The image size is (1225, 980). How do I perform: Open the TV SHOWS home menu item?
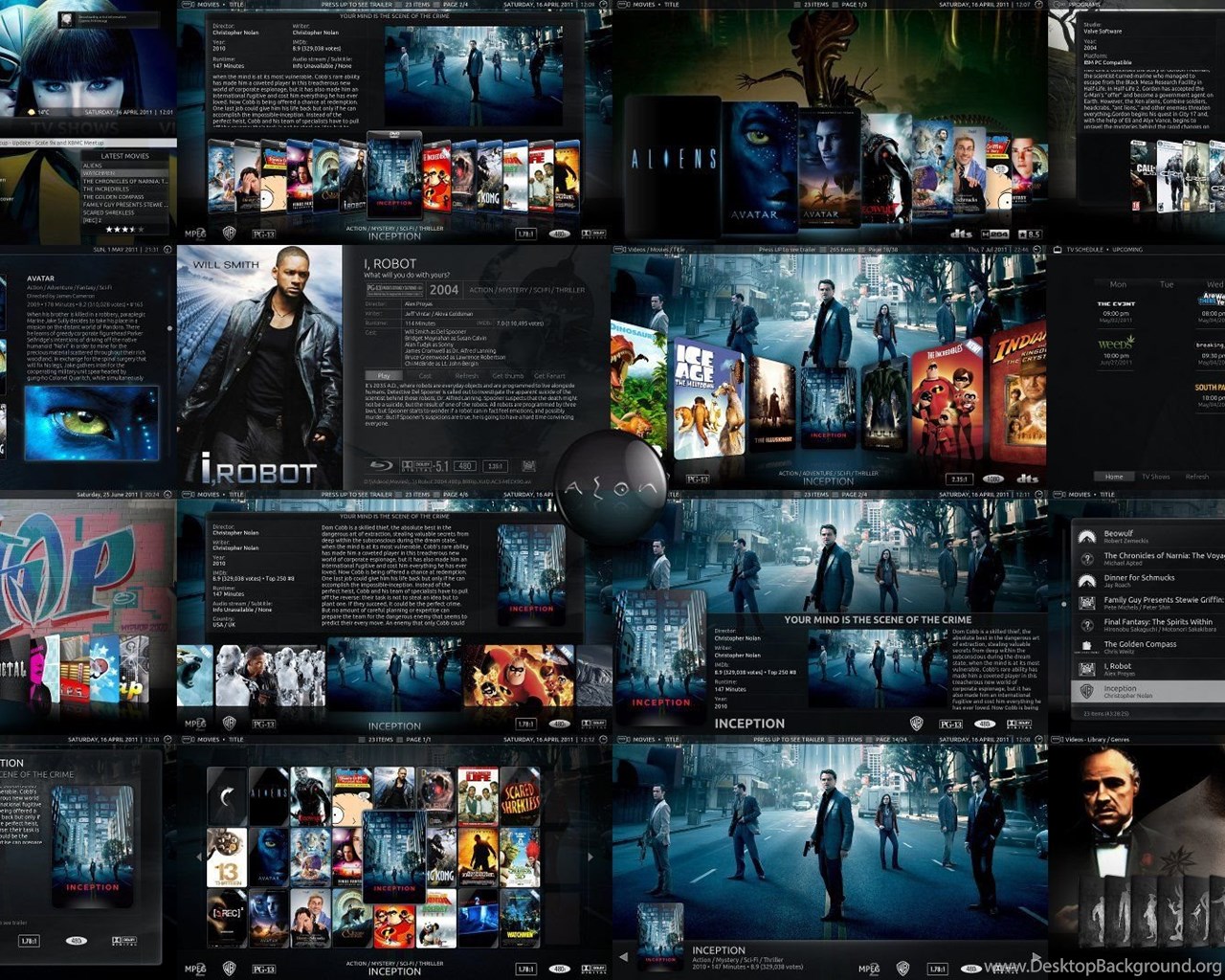(x=77, y=126)
